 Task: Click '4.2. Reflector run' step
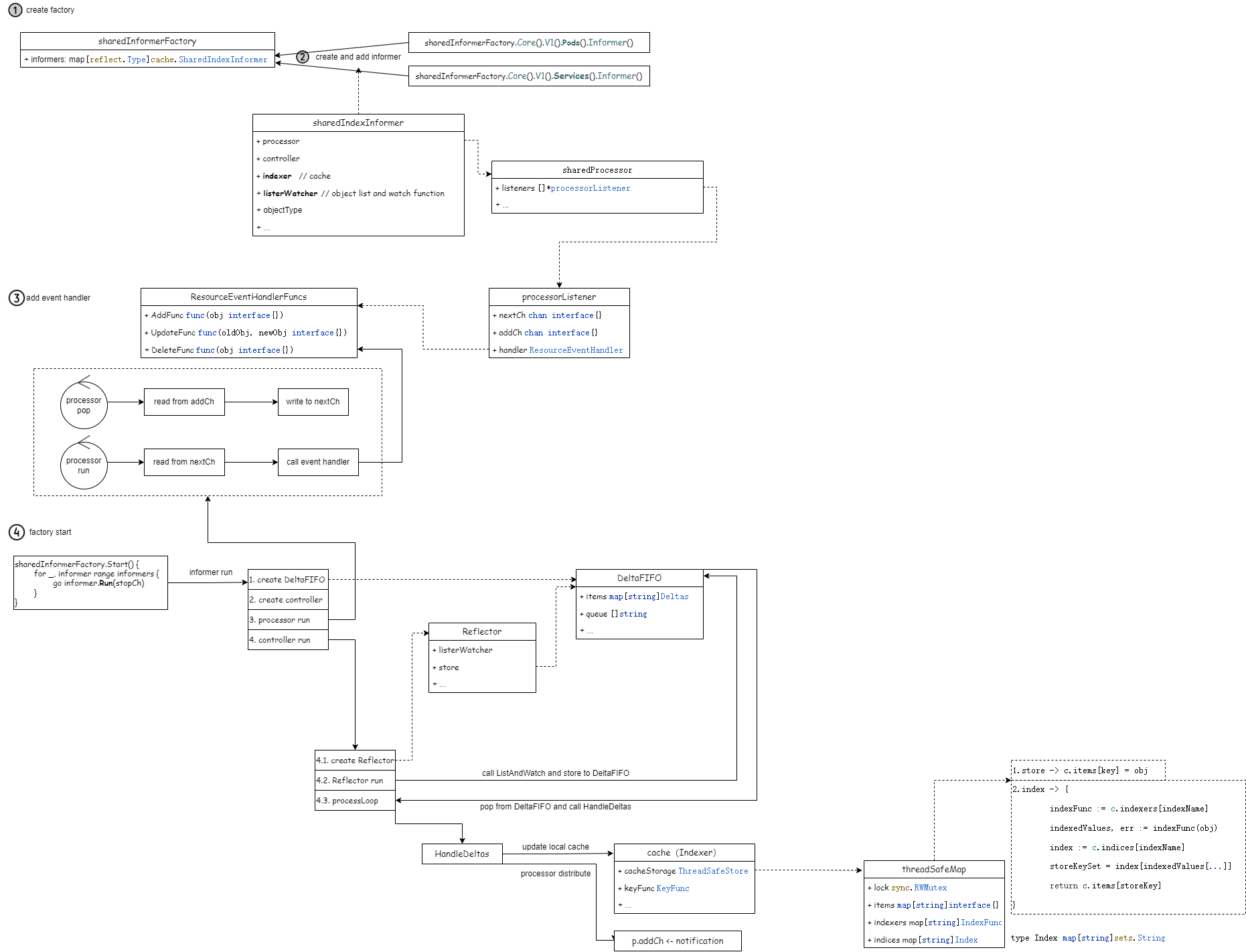coord(355,781)
